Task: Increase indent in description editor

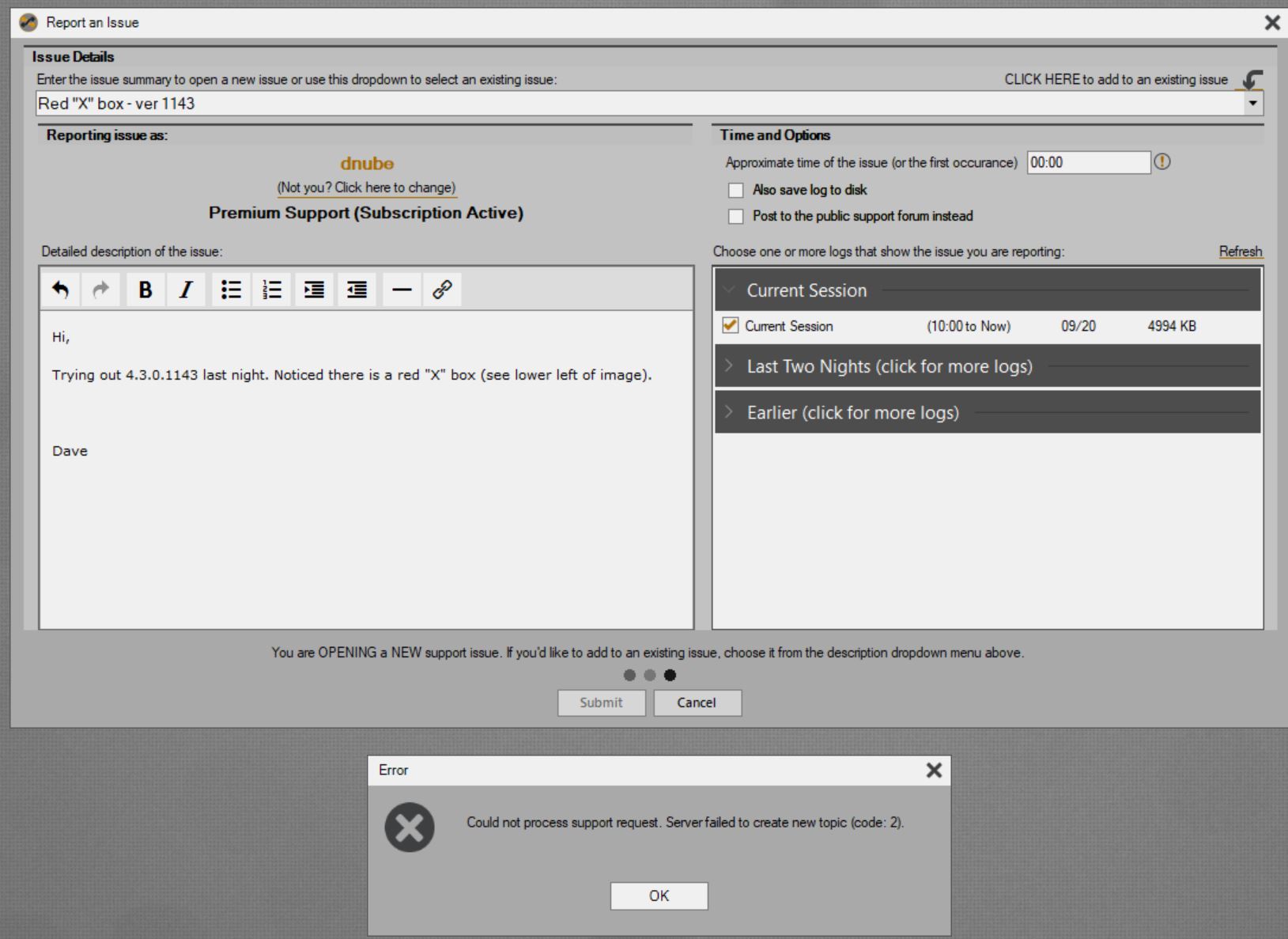Action: (315, 290)
